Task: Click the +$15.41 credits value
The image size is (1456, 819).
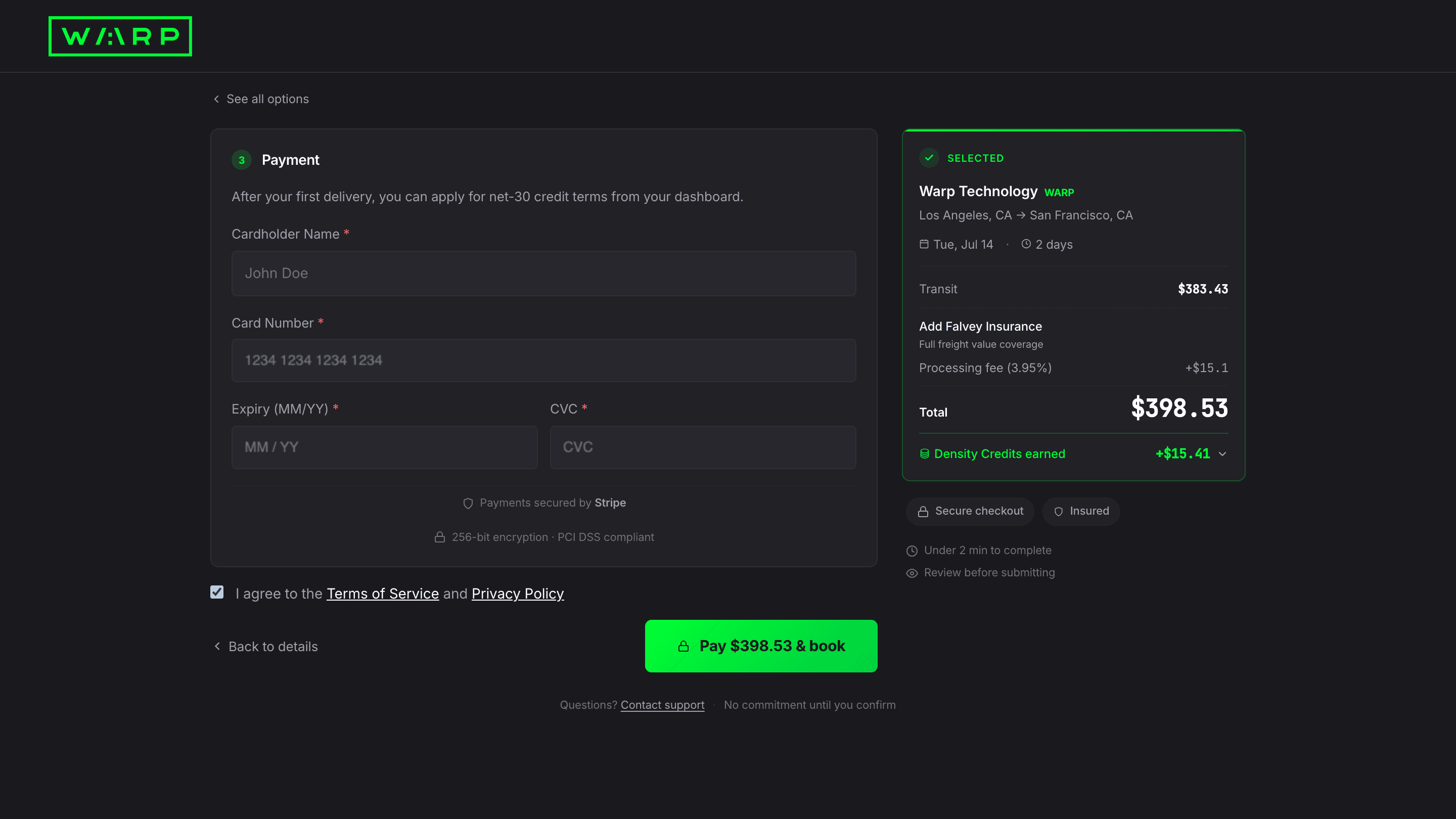Action: (1182, 454)
